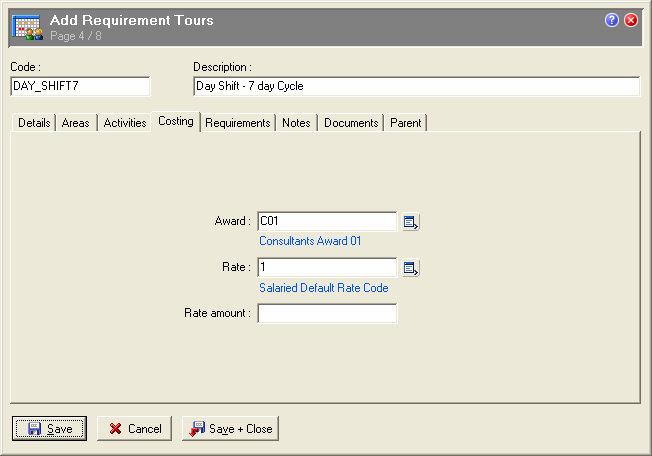
Task: Click the Add Requirement Tours calendar icon
Action: click(x=27, y=27)
